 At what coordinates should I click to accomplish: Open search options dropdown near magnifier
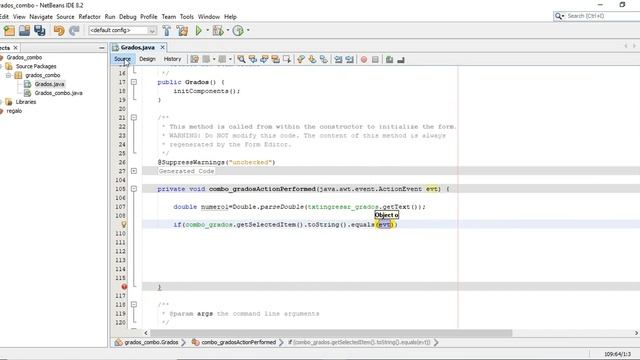click(563, 16)
